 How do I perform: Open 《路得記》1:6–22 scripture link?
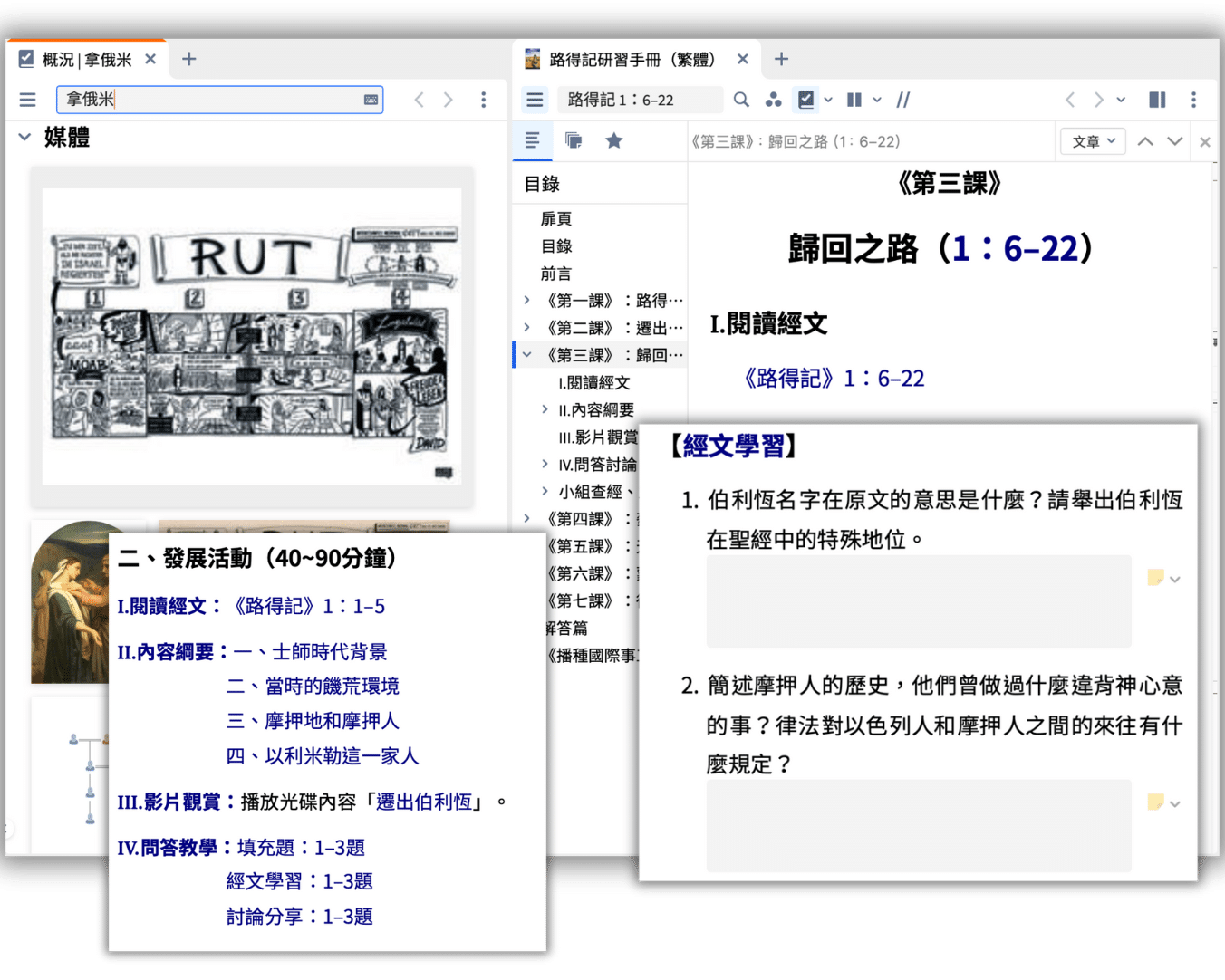pyautogui.click(x=832, y=379)
